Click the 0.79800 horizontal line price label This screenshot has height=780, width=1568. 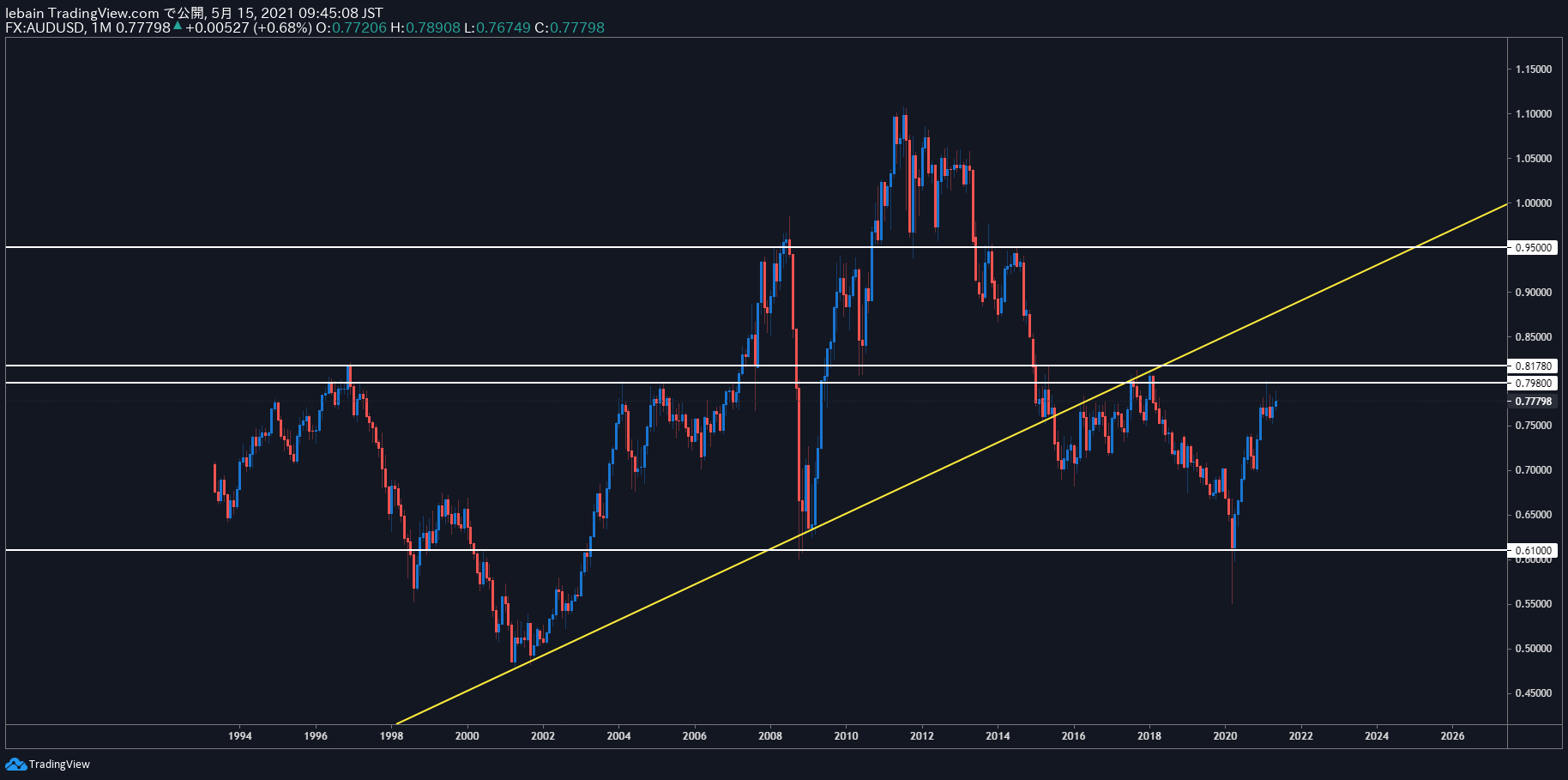1533,383
